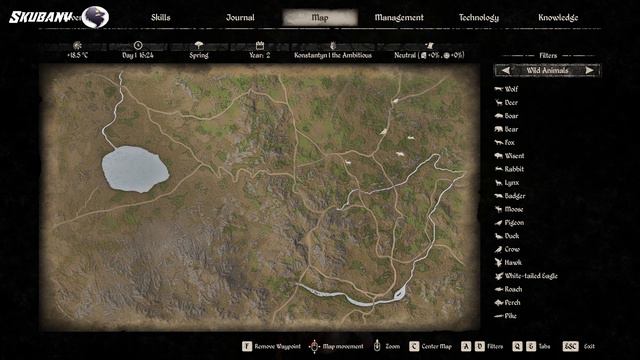Toggle the Perch fish filter icon
Image resolution: width=640 pixels, height=360 pixels.
[498, 302]
